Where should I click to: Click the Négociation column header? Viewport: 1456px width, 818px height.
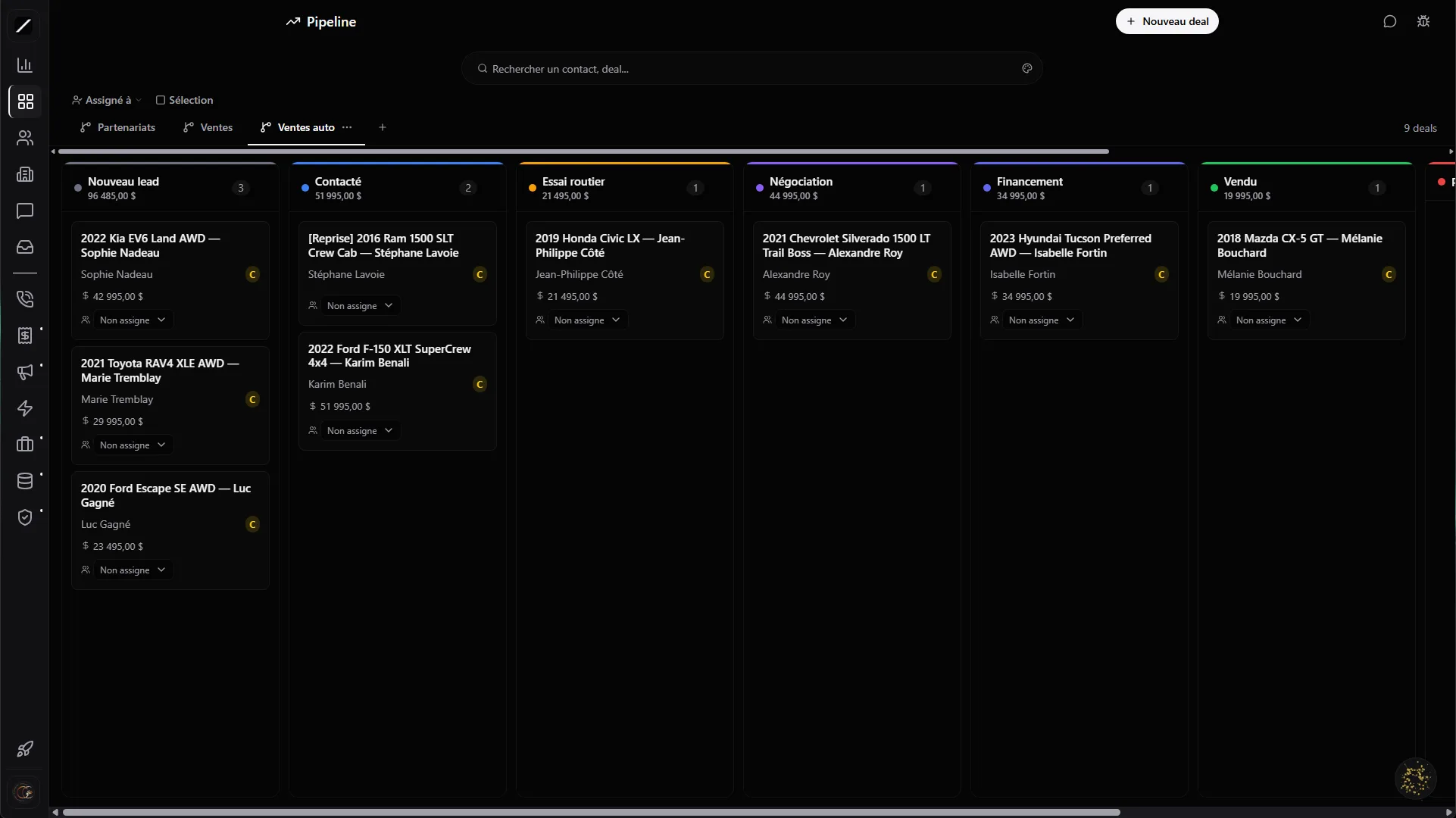coord(852,188)
